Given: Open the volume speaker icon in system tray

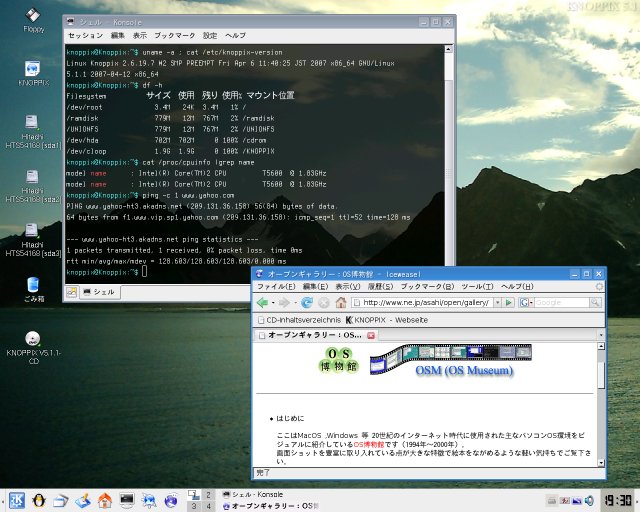Looking at the screenshot, I should pyautogui.click(x=589, y=500).
